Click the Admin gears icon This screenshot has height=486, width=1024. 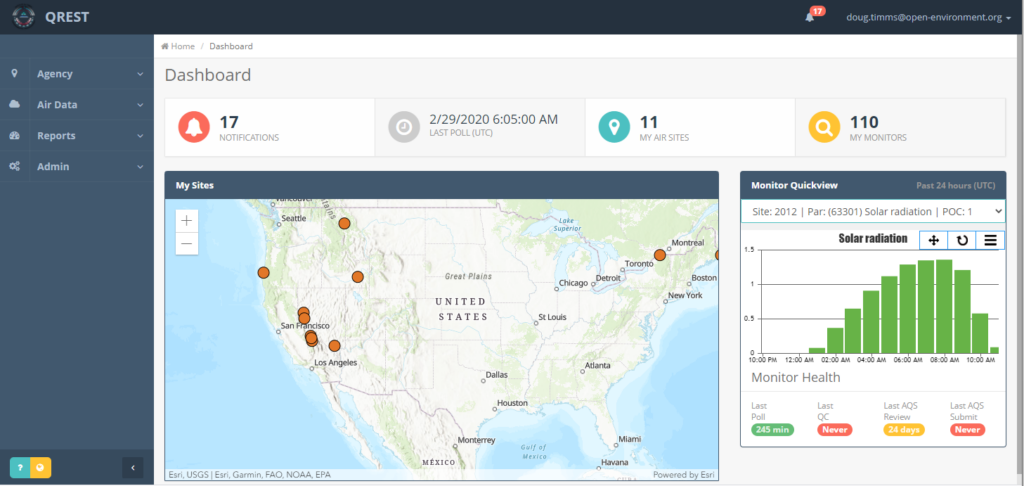[x=14, y=167]
